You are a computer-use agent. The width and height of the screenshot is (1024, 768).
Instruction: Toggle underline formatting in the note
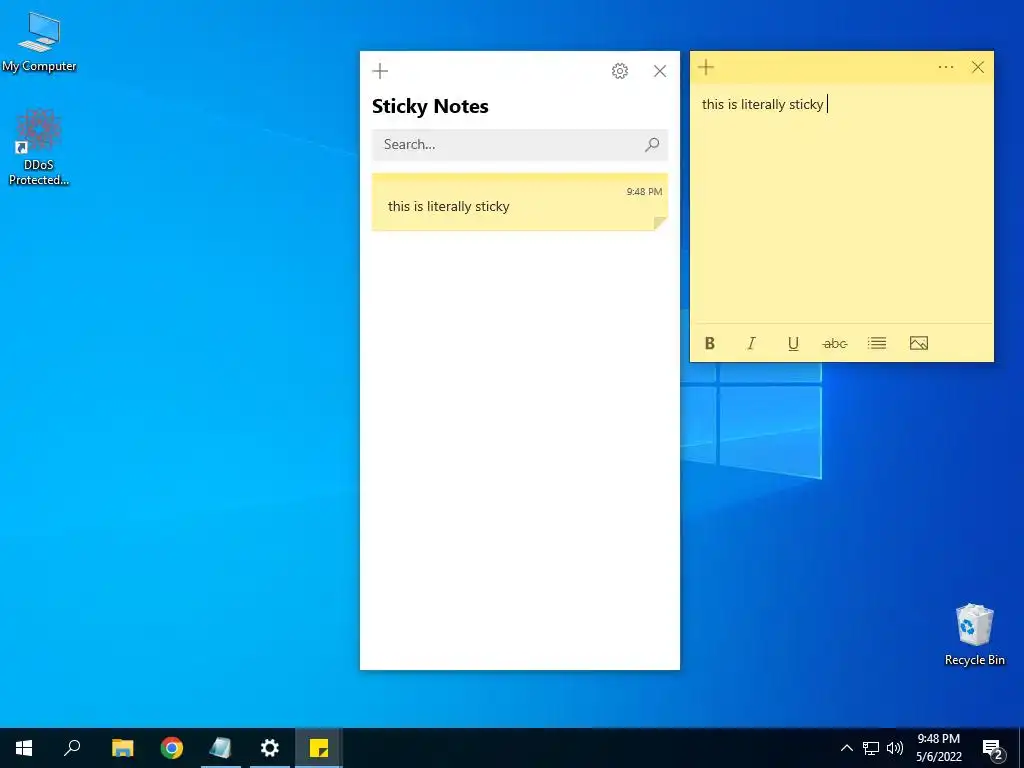(x=793, y=344)
